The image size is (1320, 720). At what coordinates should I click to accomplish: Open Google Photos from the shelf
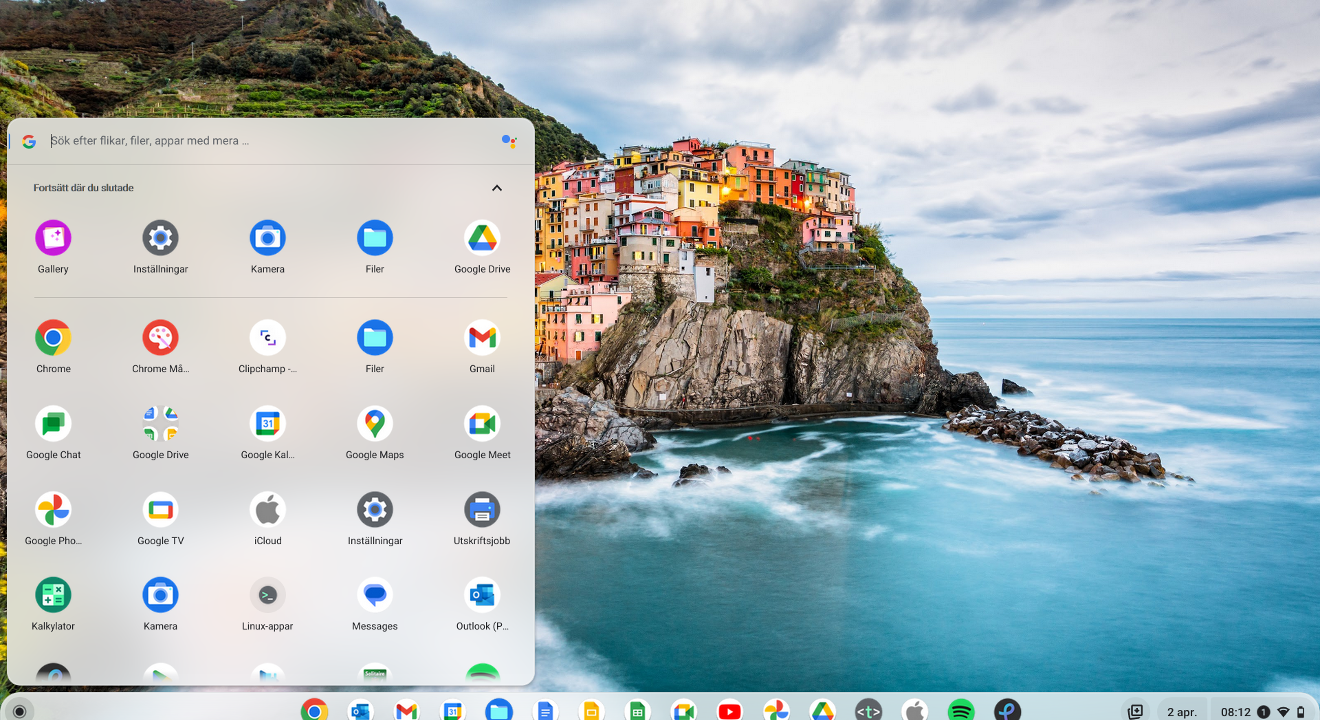tap(776, 711)
